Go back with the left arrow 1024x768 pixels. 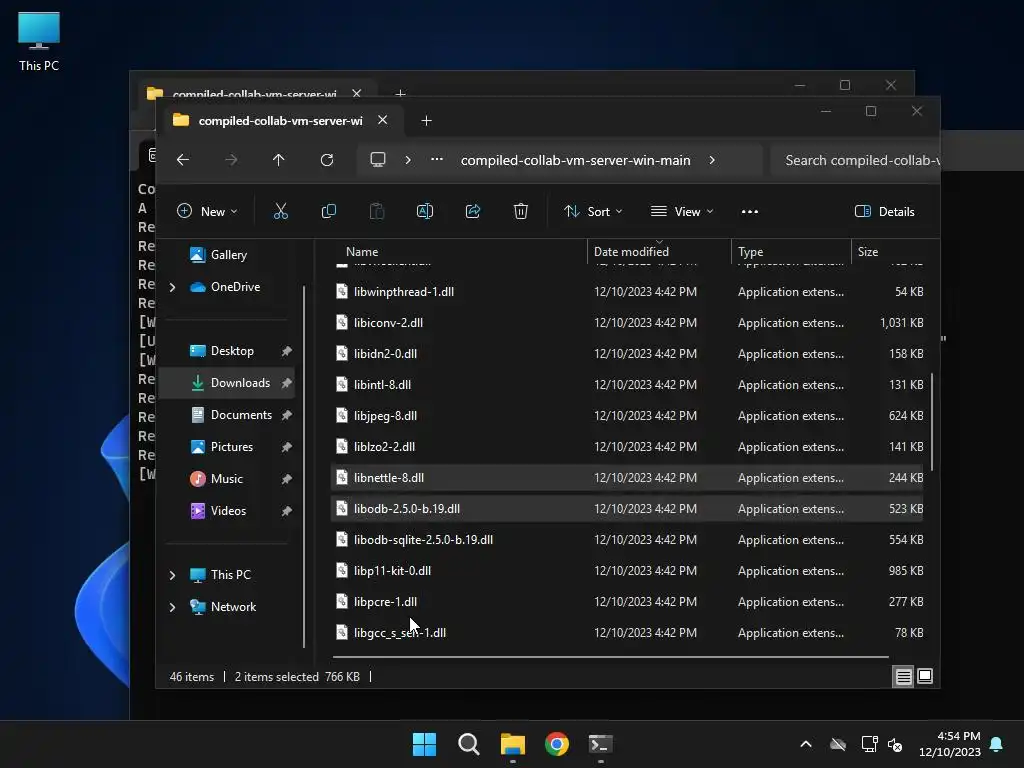pos(183,160)
